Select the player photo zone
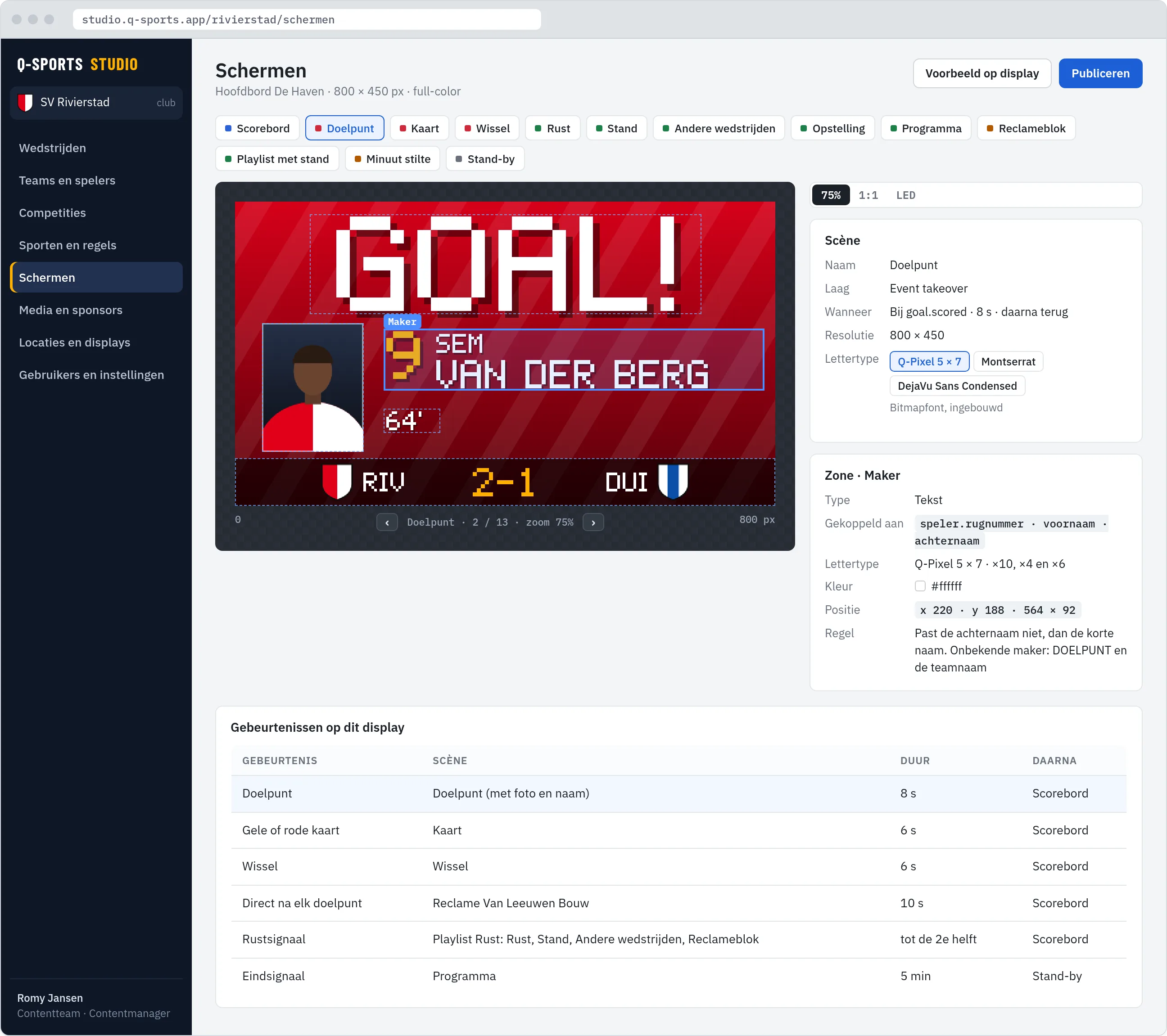 pyautogui.click(x=312, y=387)
